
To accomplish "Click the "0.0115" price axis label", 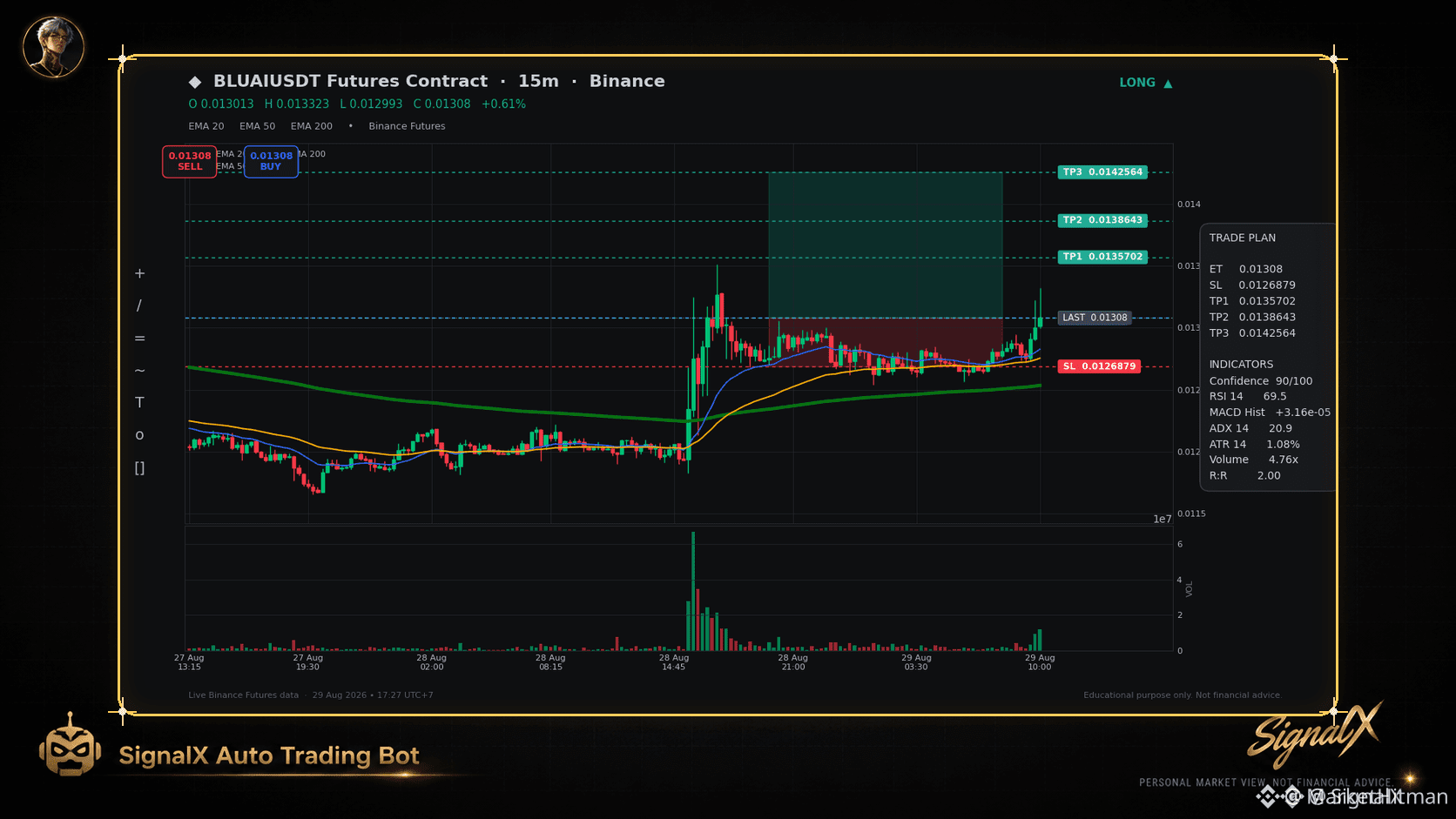I will point(1191,514).
